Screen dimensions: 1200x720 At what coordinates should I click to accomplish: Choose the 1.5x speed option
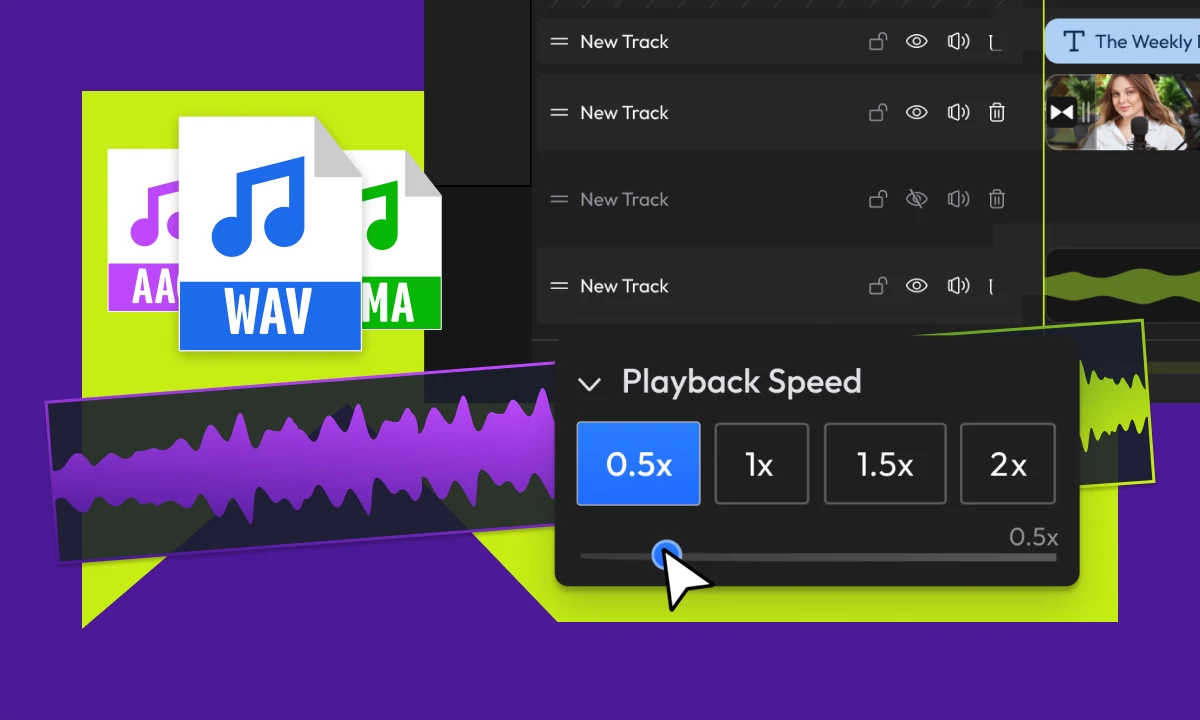coord(884,464)
